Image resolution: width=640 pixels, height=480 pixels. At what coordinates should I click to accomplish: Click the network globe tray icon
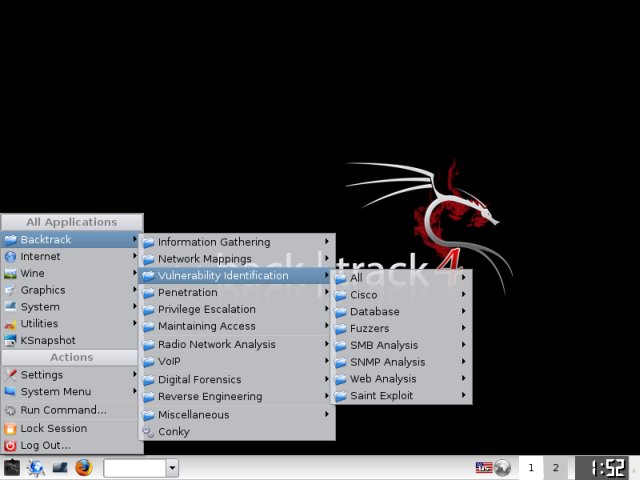pos(502,468)
